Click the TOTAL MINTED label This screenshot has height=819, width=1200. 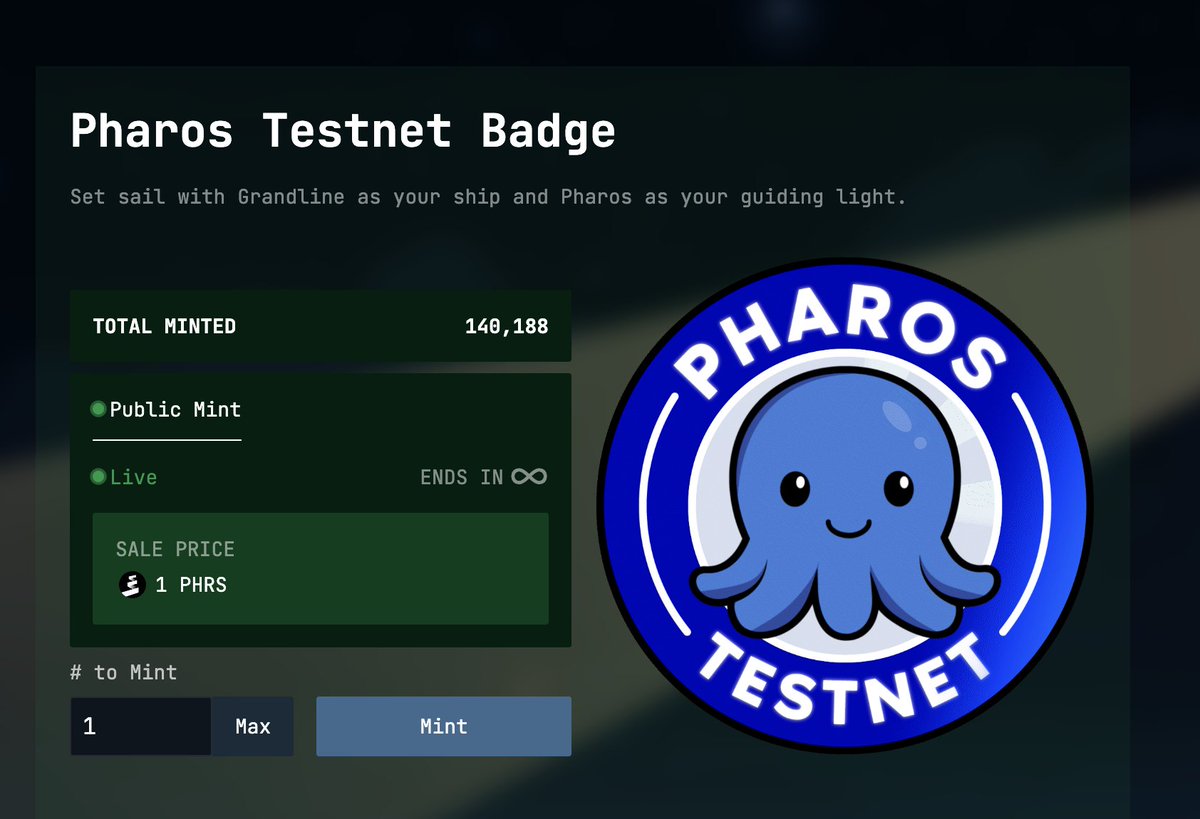pyautogui.click(x=165, y=326)
